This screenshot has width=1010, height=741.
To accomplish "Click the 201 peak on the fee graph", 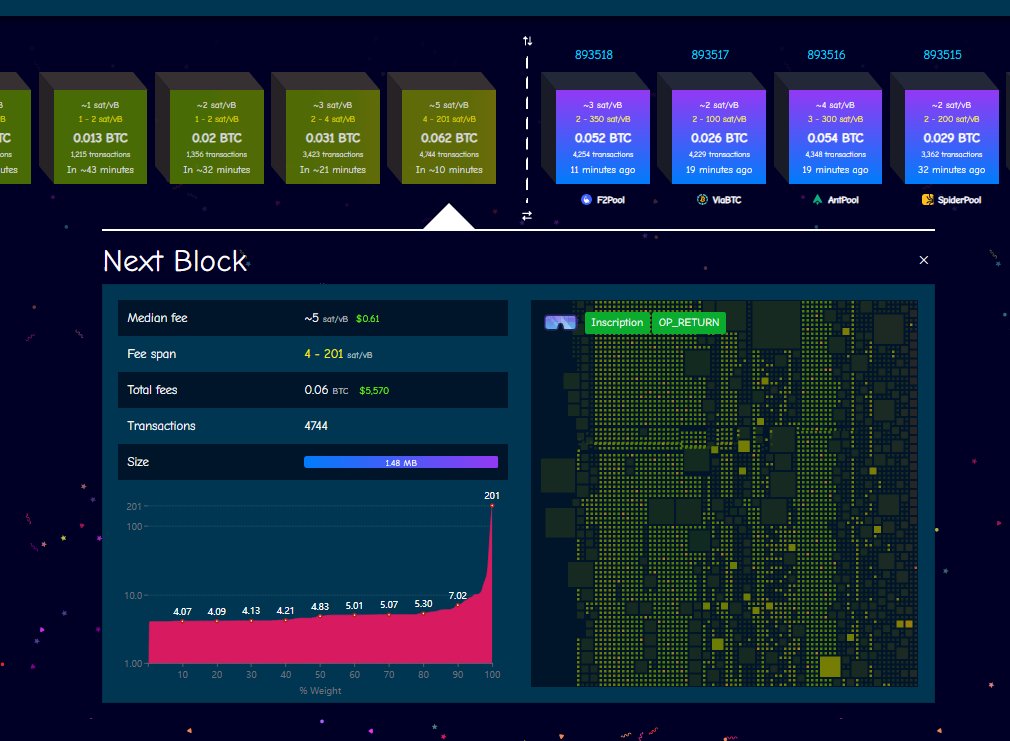I will click(x=492, y=506).
